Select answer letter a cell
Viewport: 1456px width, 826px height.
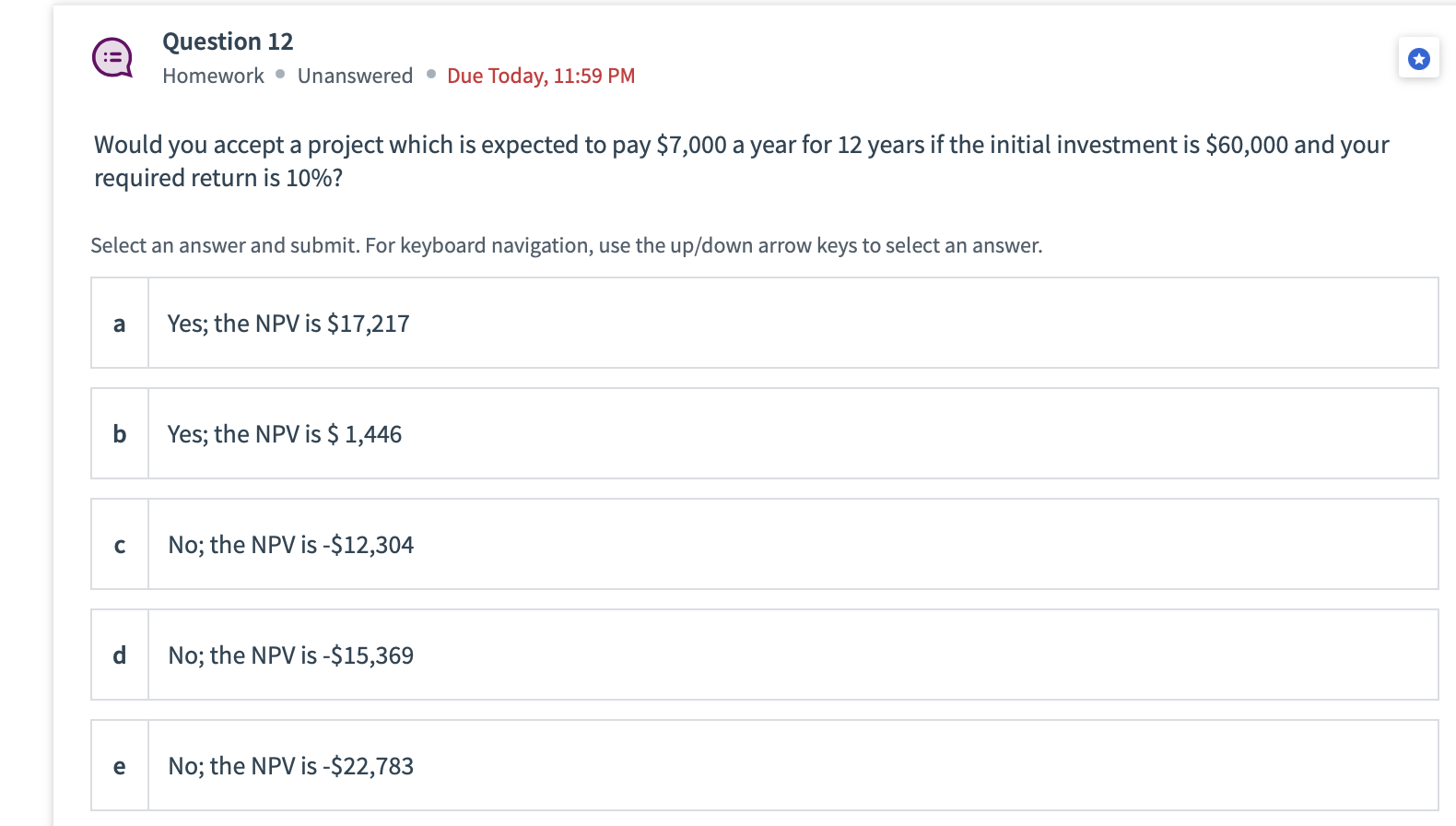pos(120,324)
